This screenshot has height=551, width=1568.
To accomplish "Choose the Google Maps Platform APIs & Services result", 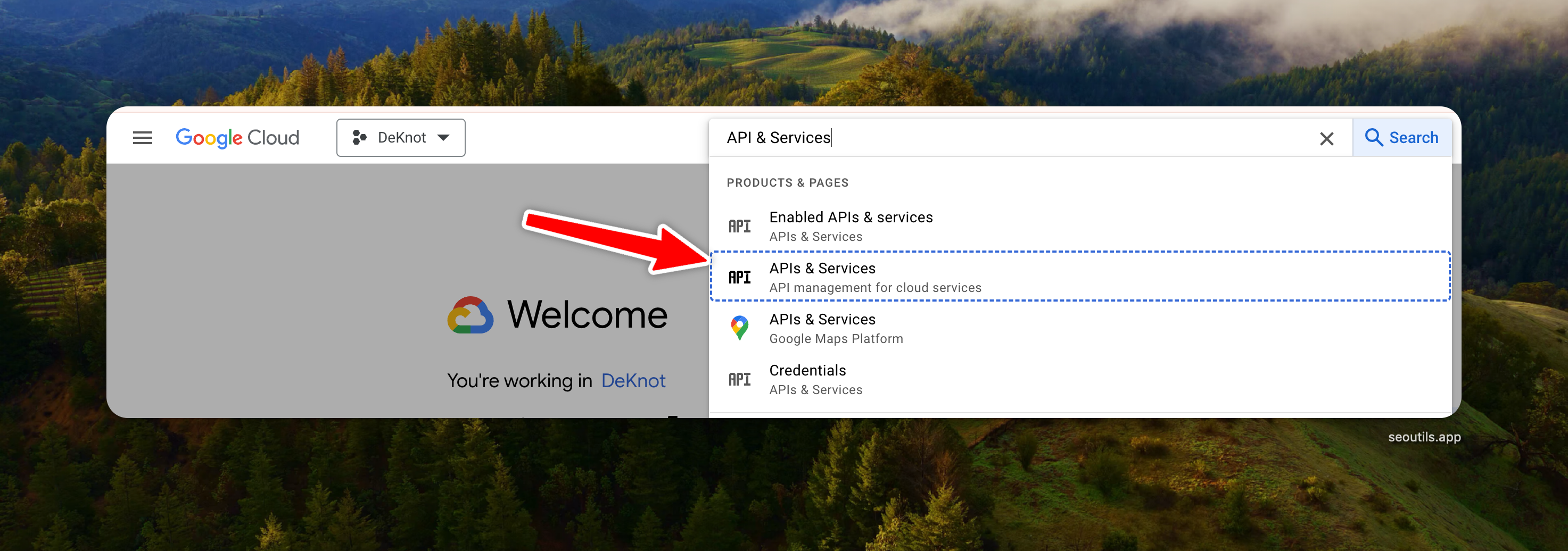I will (835, 328).
